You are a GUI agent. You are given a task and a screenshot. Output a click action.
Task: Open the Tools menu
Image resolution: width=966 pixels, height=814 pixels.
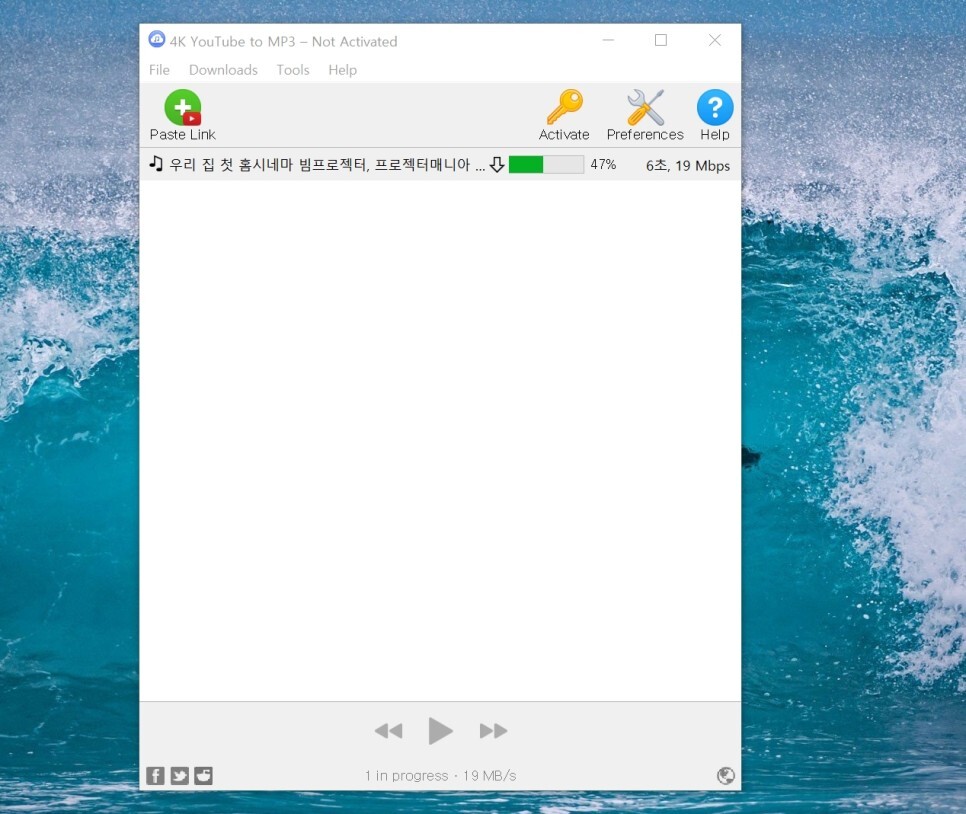click(x=293, y=70)
